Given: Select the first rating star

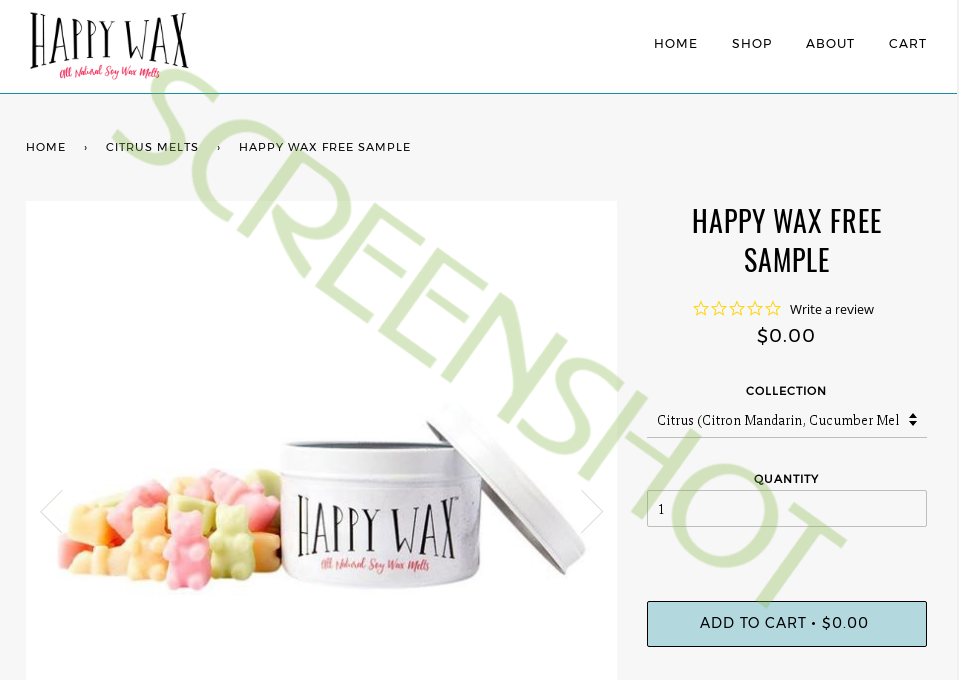Looking at the screenshot, I should click(x=701, y=309).
